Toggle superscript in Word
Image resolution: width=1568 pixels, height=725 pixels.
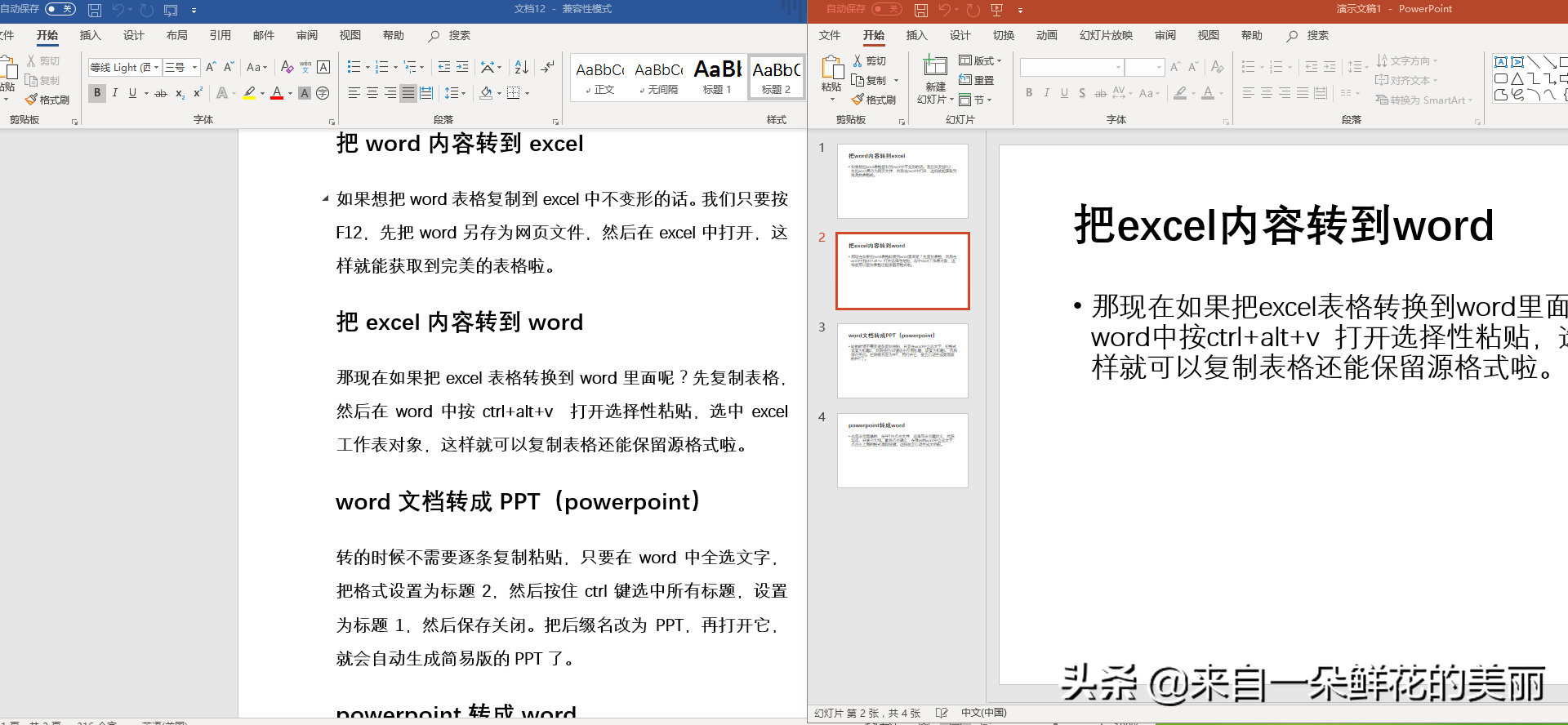[x=198, y=93]
